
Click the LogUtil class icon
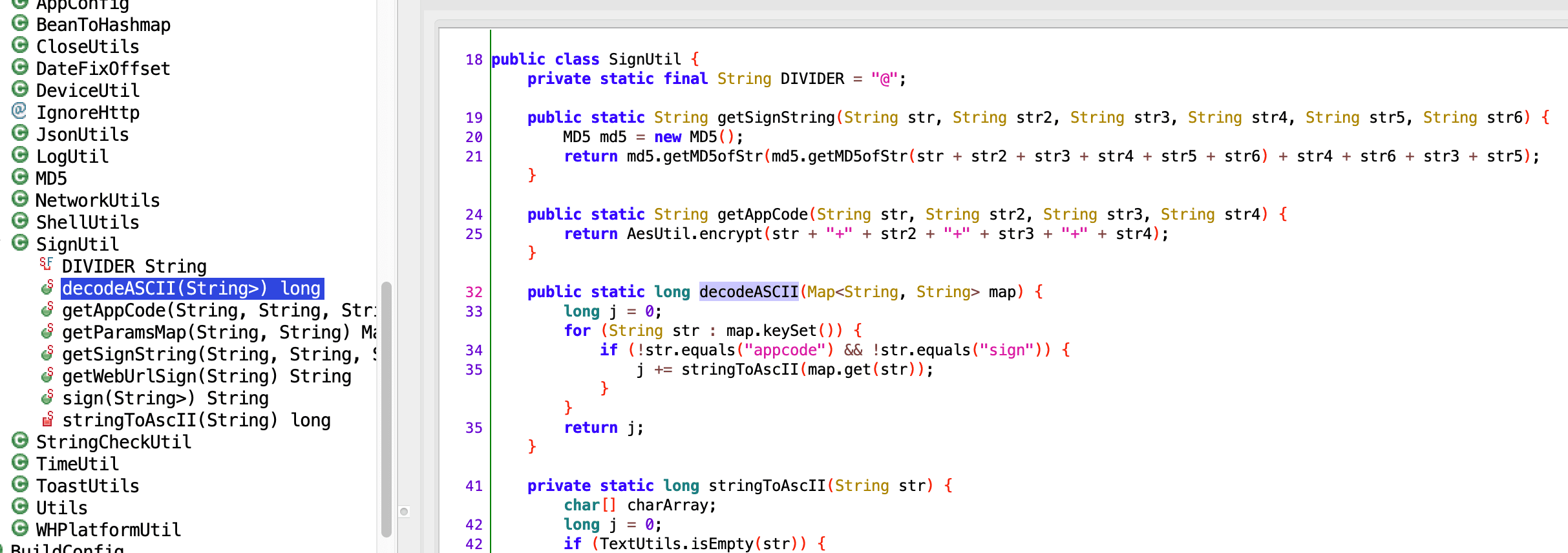[x=20, y=156]
